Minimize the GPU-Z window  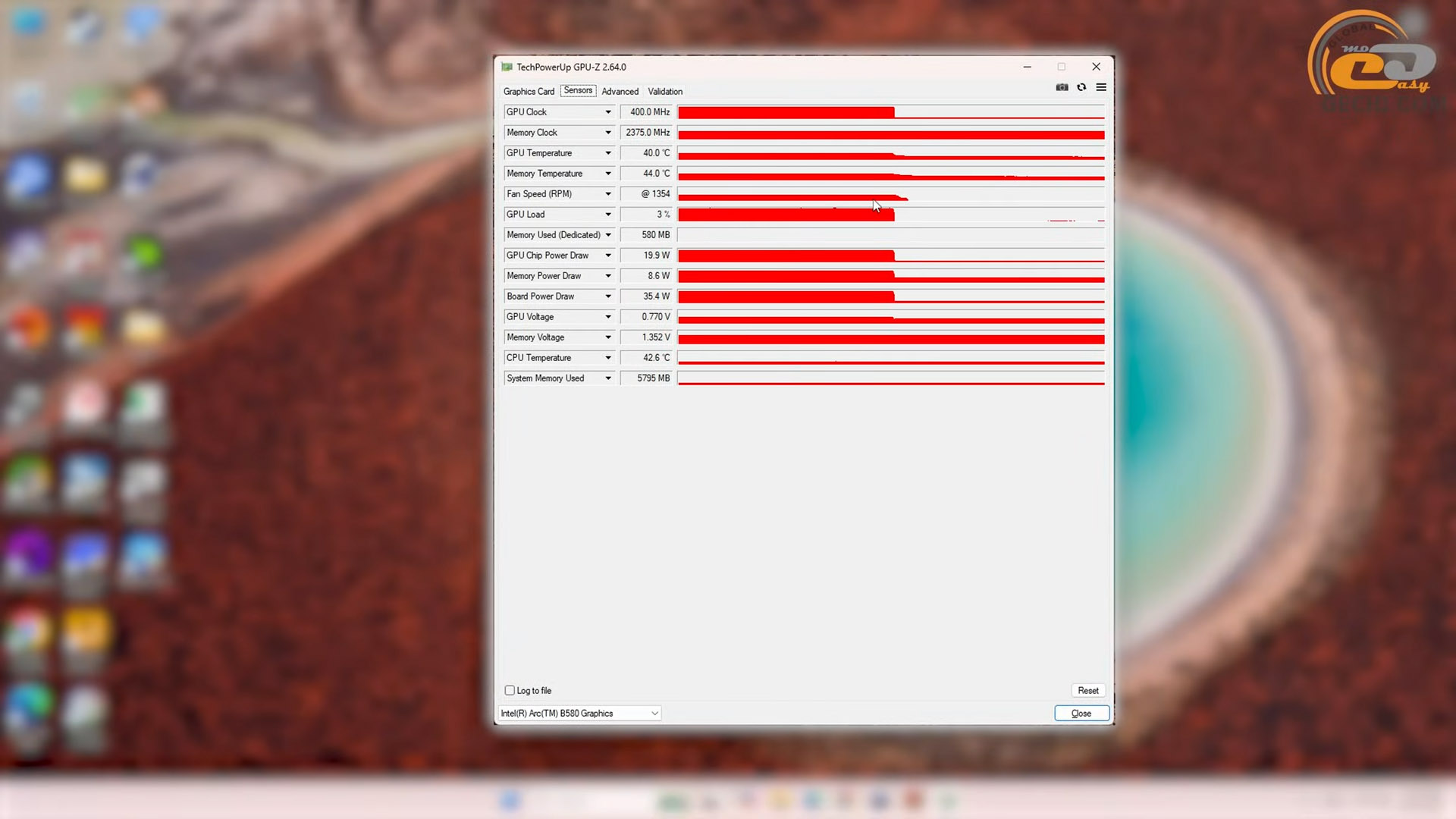point(1027,67)
